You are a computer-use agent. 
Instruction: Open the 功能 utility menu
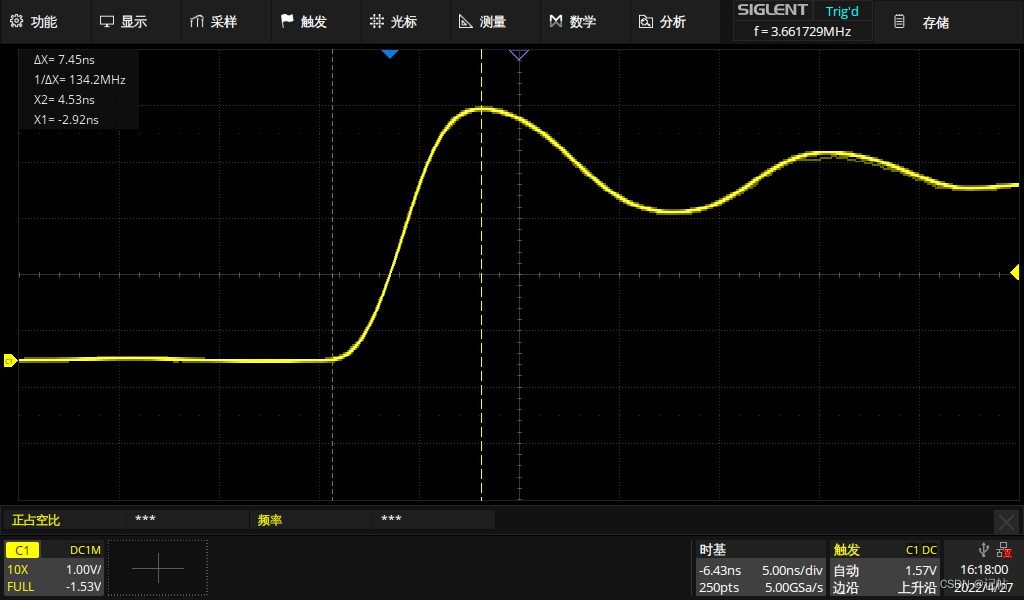(44, 22)
